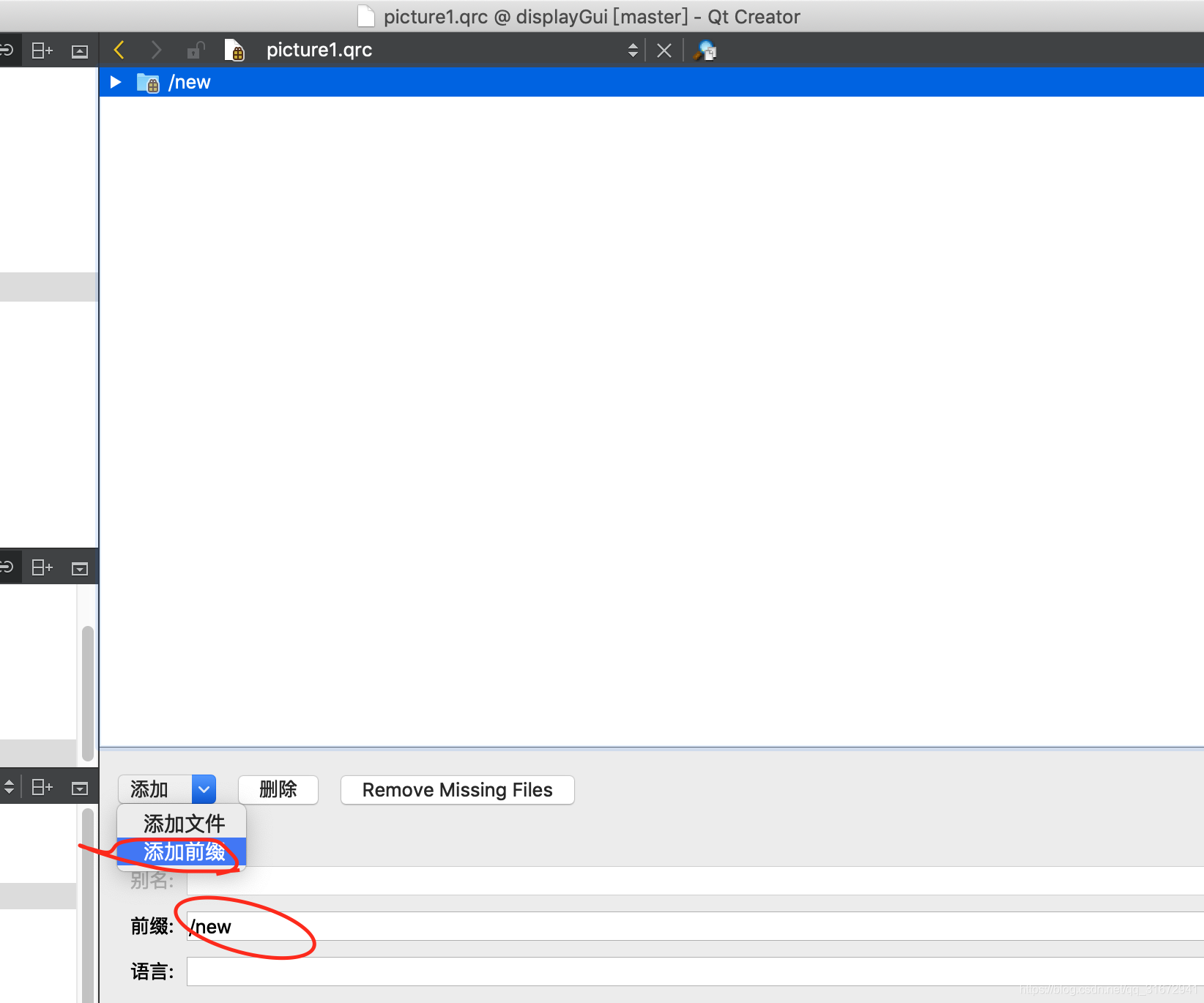Image resolution: width=1204 pixels, height=1003 pixels.
Task: Click the Remove Missing Files button
Action: coord(456,790)
